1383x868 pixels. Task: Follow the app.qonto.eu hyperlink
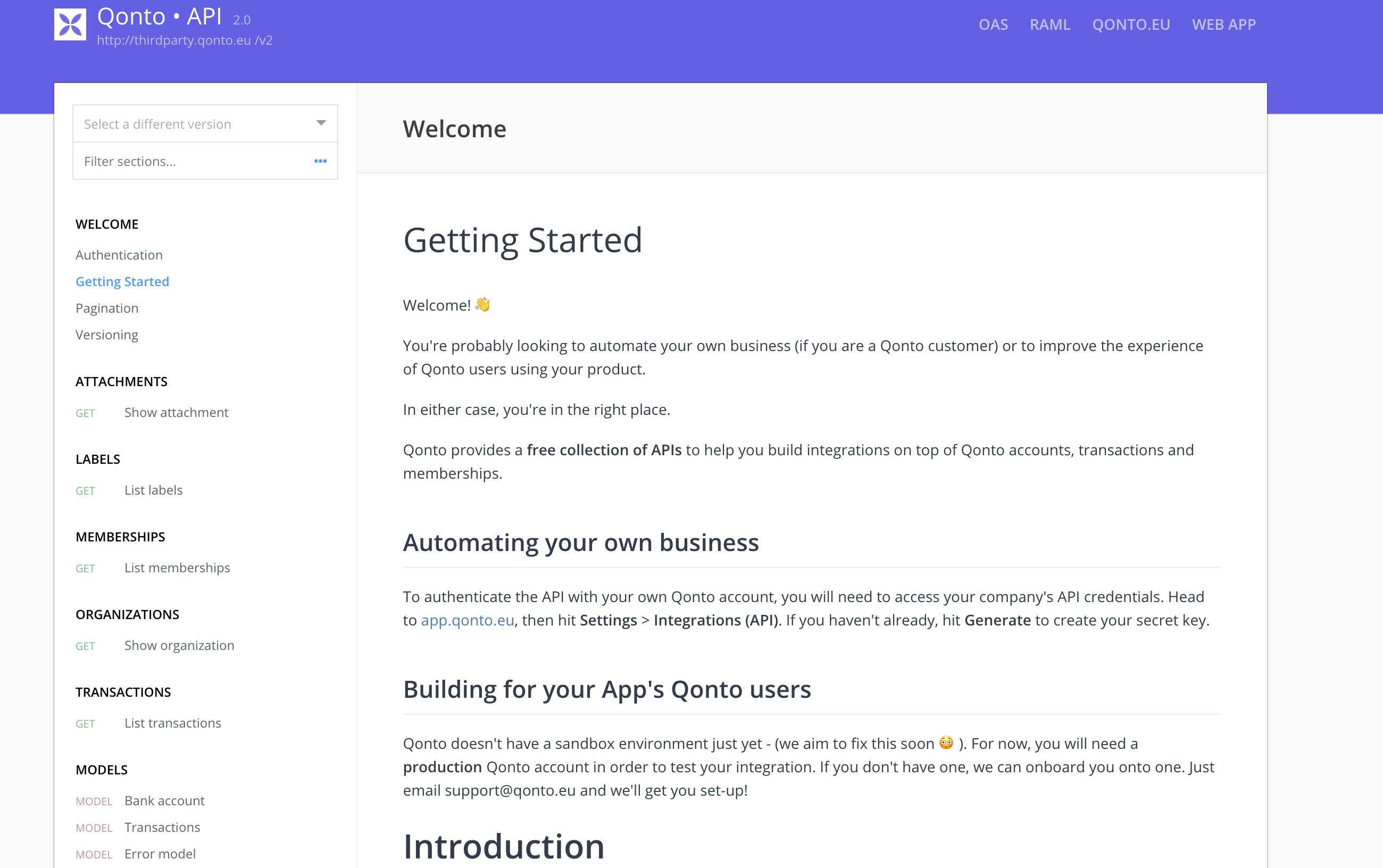tap(468, 621)
